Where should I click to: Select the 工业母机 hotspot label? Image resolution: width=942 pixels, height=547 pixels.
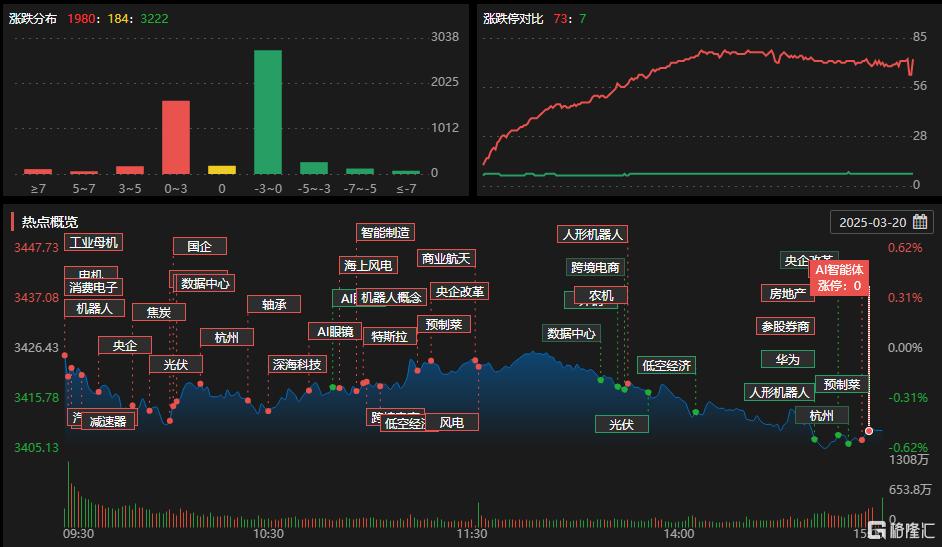pyautogui.click(x=94, y=242)
